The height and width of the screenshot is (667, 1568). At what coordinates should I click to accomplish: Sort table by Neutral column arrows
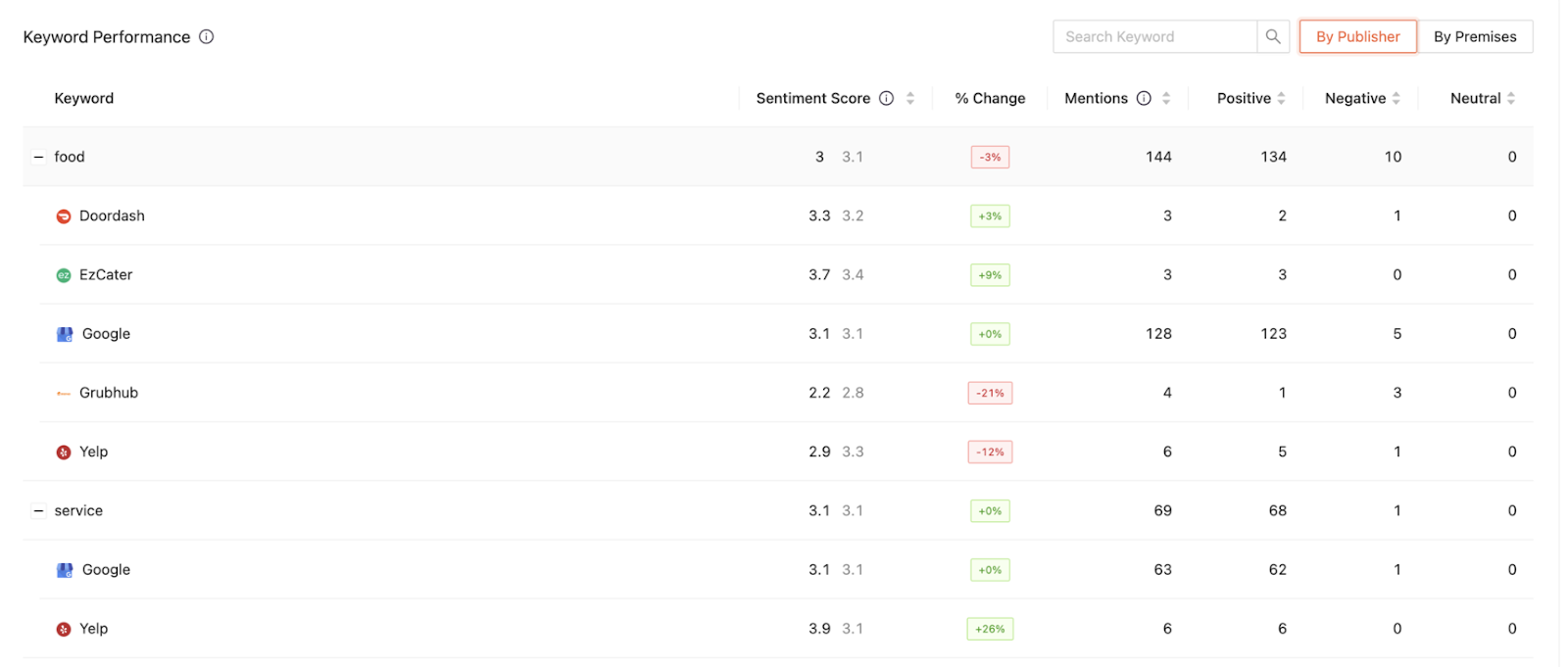pyautogui.click(x=1511, y=99)
